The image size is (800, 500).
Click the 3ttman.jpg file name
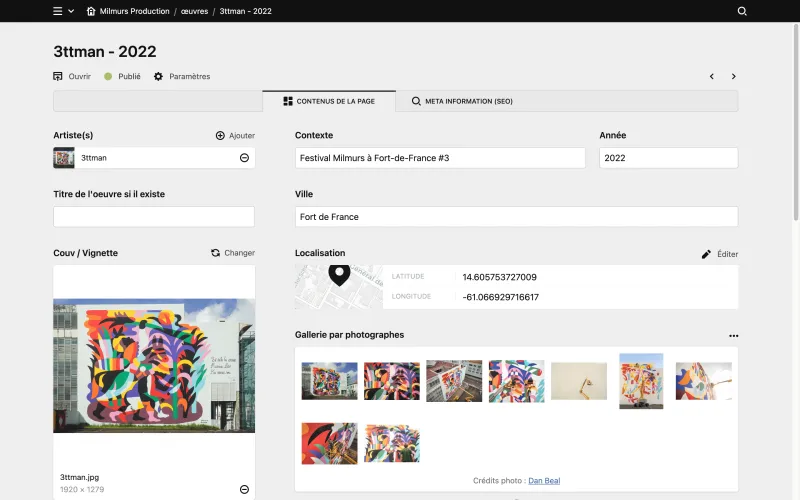tap(80, 477)
